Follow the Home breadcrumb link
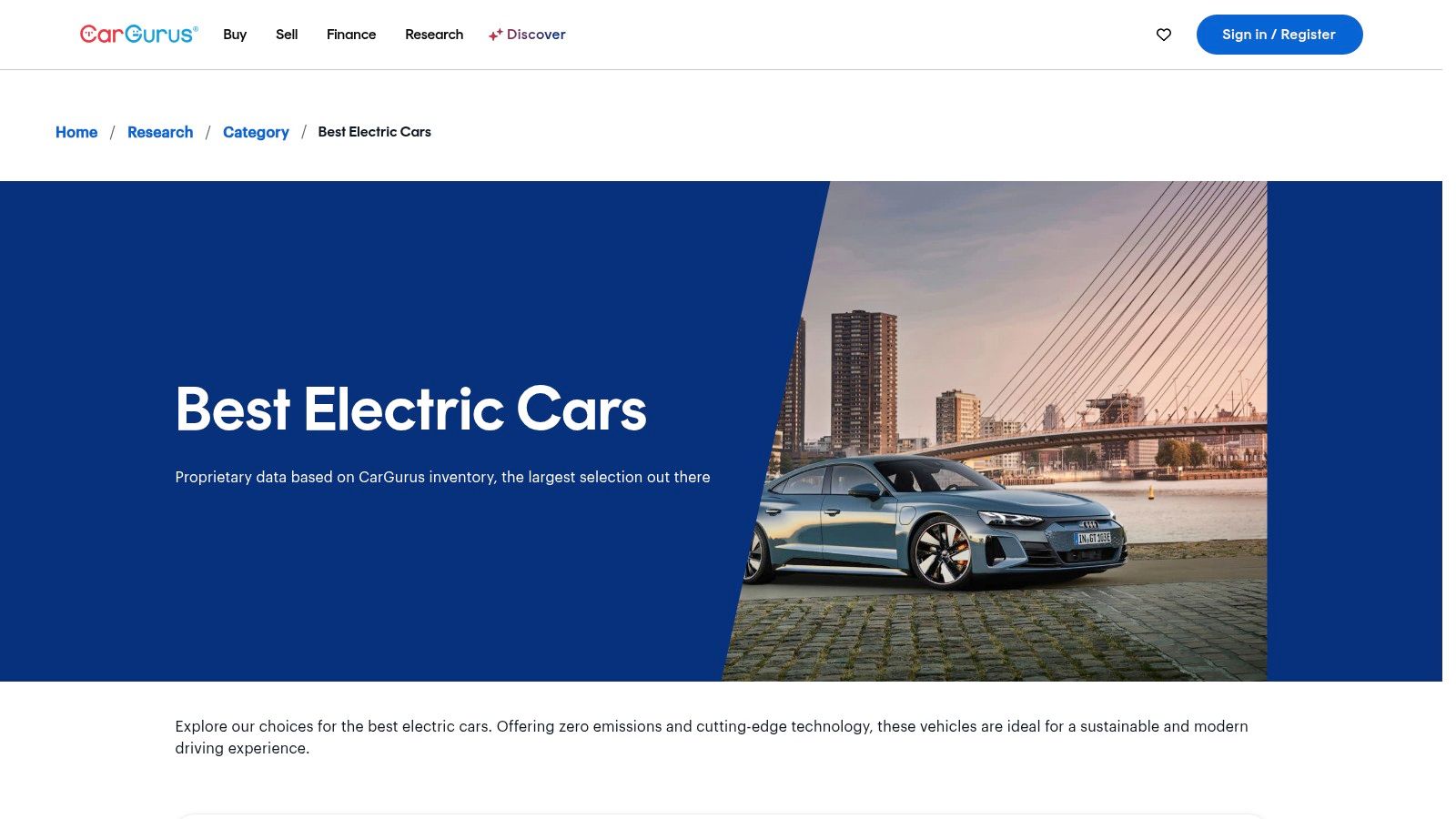Viewport: 1456px width, 819px height. [x=76, y=132]
